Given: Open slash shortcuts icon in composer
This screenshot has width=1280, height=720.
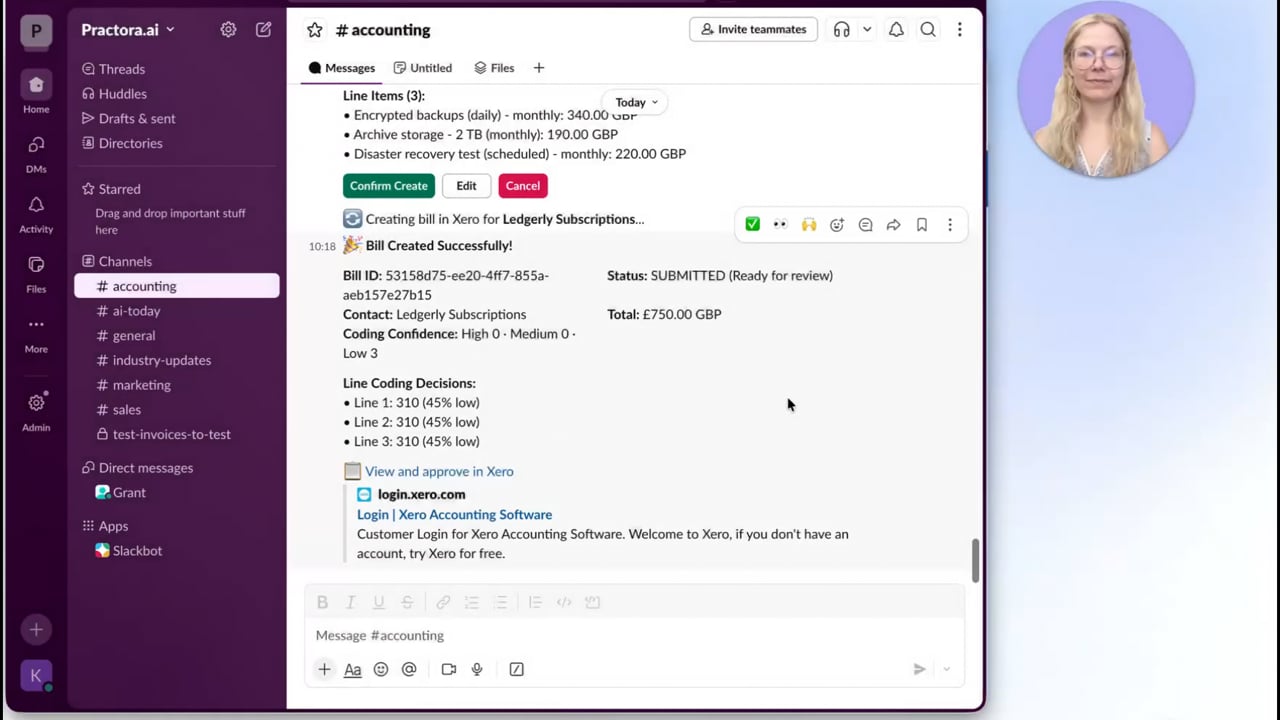Looking at the screenshot, I should (516, 669).
